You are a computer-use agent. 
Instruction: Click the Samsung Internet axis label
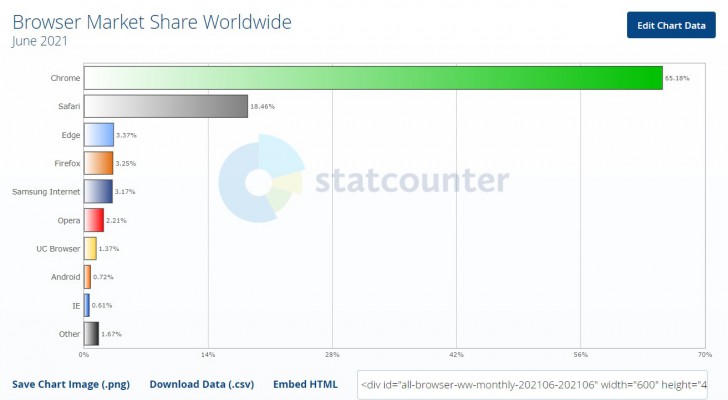click(46, 192)
